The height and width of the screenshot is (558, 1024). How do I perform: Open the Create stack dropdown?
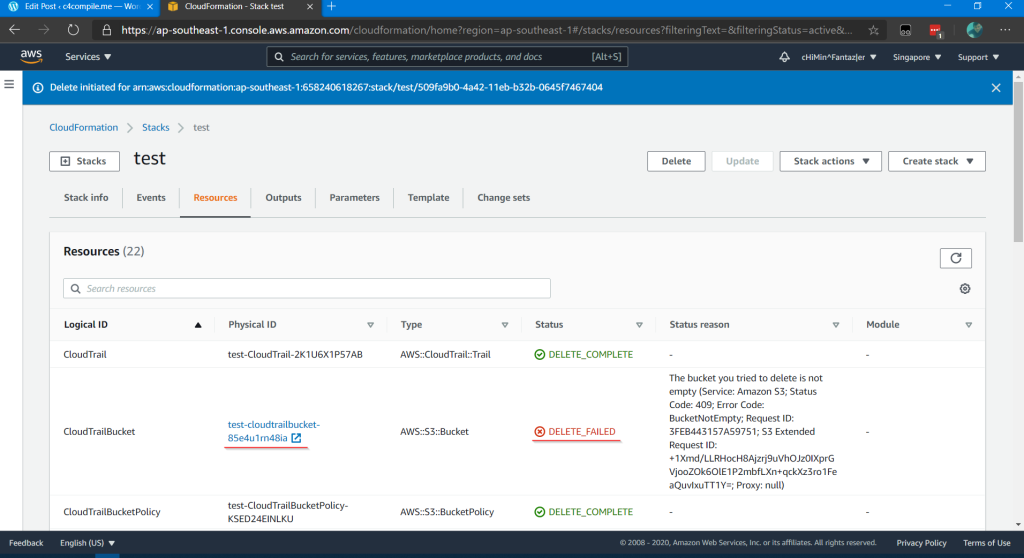pyautogui.click(x=936, y=161)
